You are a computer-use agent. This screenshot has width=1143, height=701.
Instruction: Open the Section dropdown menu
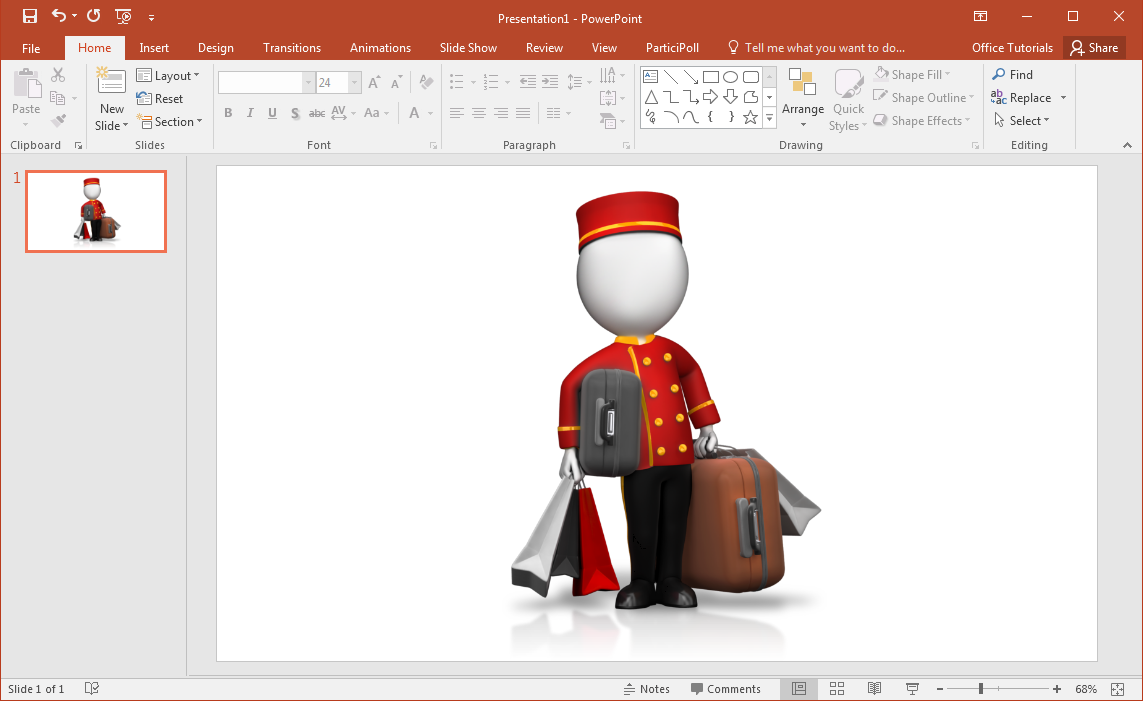point(169,122)
